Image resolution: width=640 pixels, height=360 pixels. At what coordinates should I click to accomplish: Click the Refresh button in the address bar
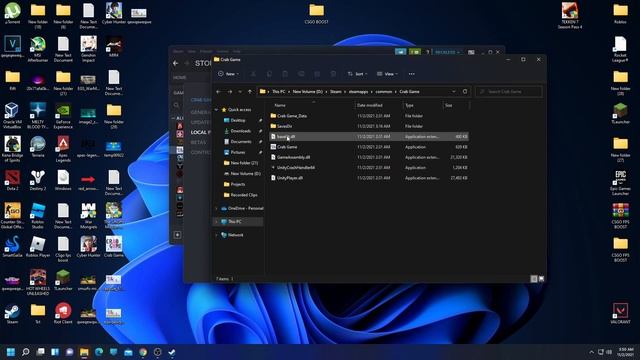tap(465, 91)
